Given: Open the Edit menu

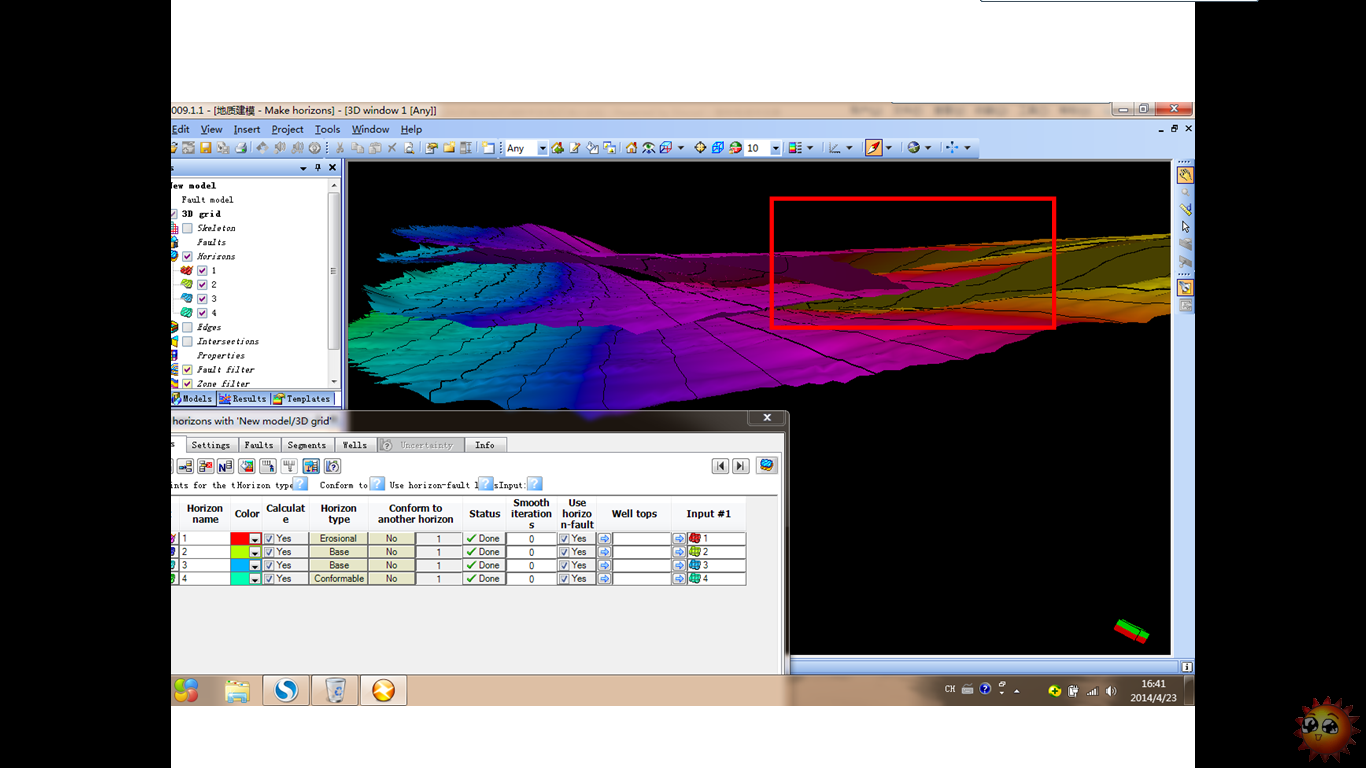Looking at the screenshot, I should coord(180,129).
